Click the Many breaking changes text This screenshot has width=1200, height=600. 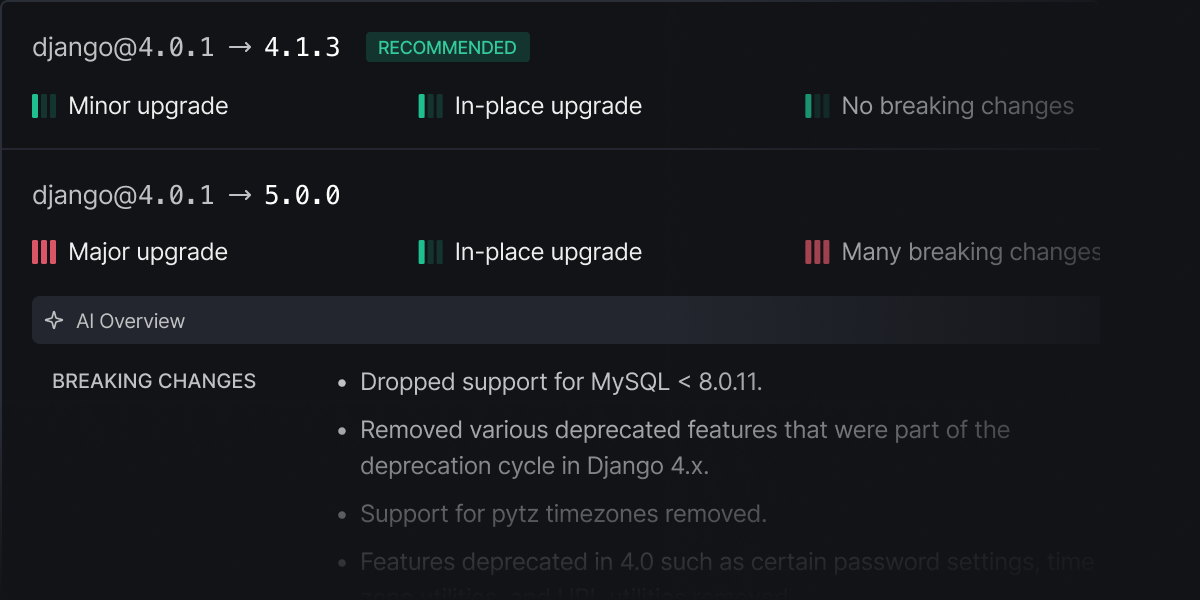point(970,252)
